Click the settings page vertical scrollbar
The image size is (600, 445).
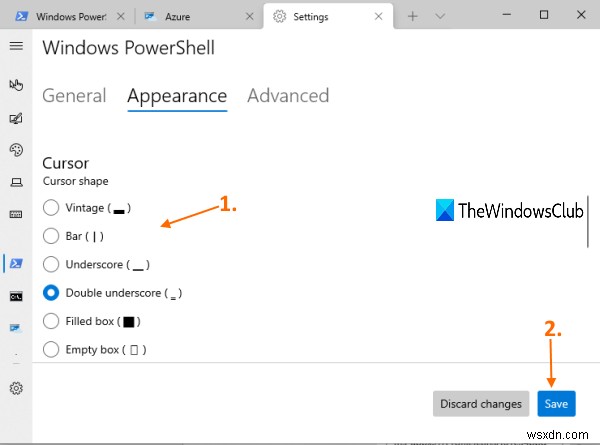[x=588, y=222]
